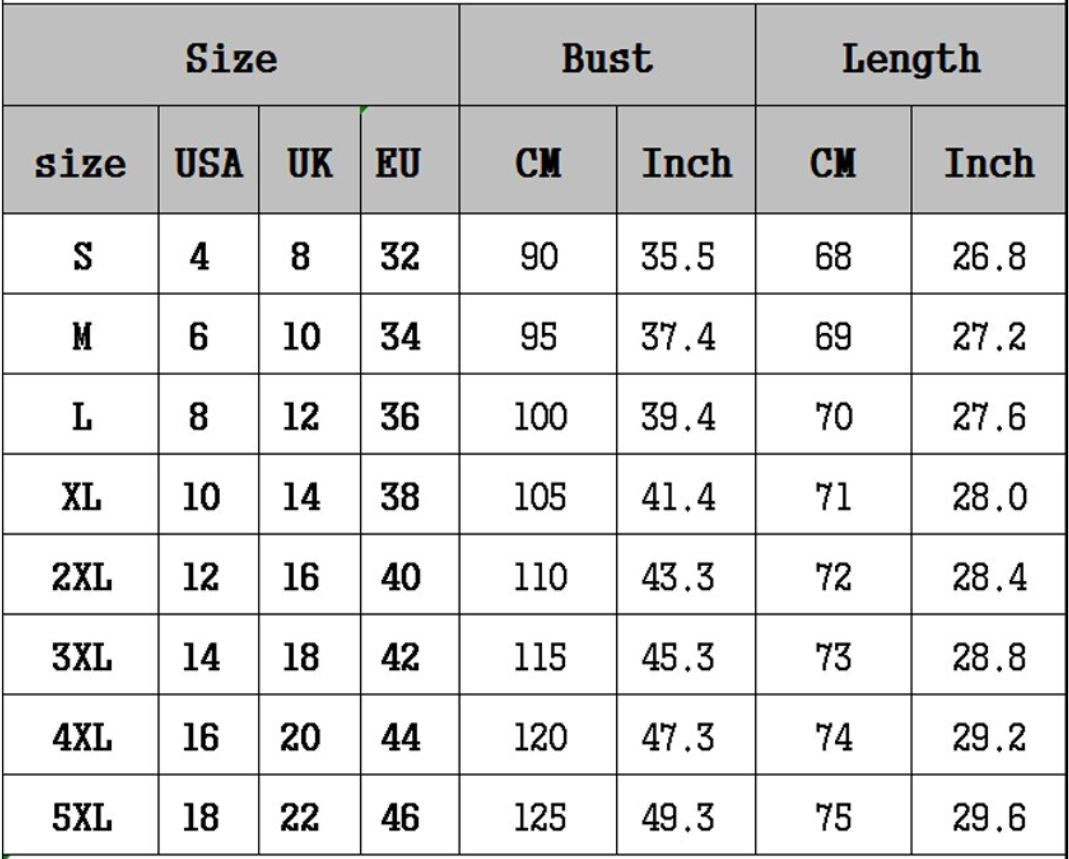Image resolution: width=1069 pixels, height=859 pixels.
Task: Click the 5XL size row label
Action: click(x=81, y=818)
